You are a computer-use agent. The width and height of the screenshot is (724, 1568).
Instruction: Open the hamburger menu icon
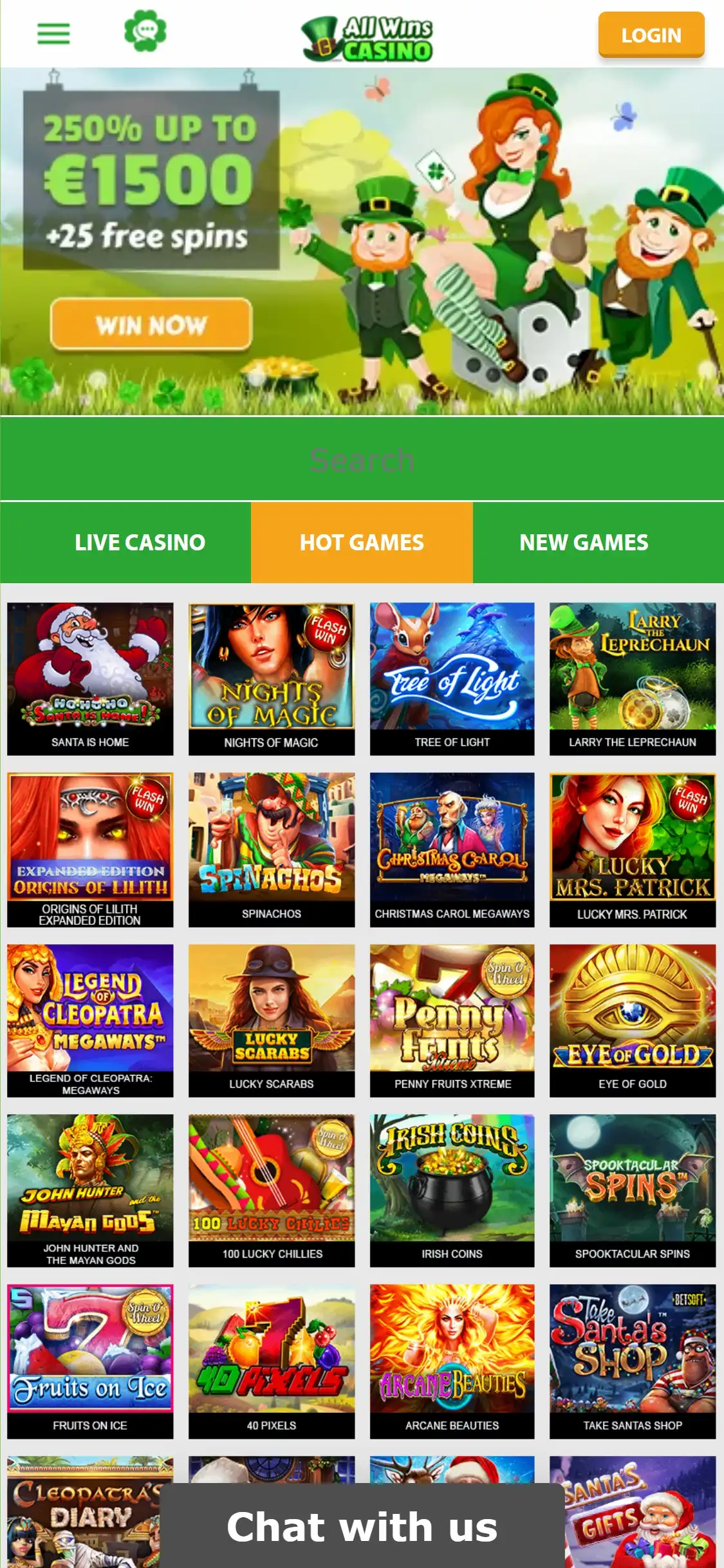[53, 33]
